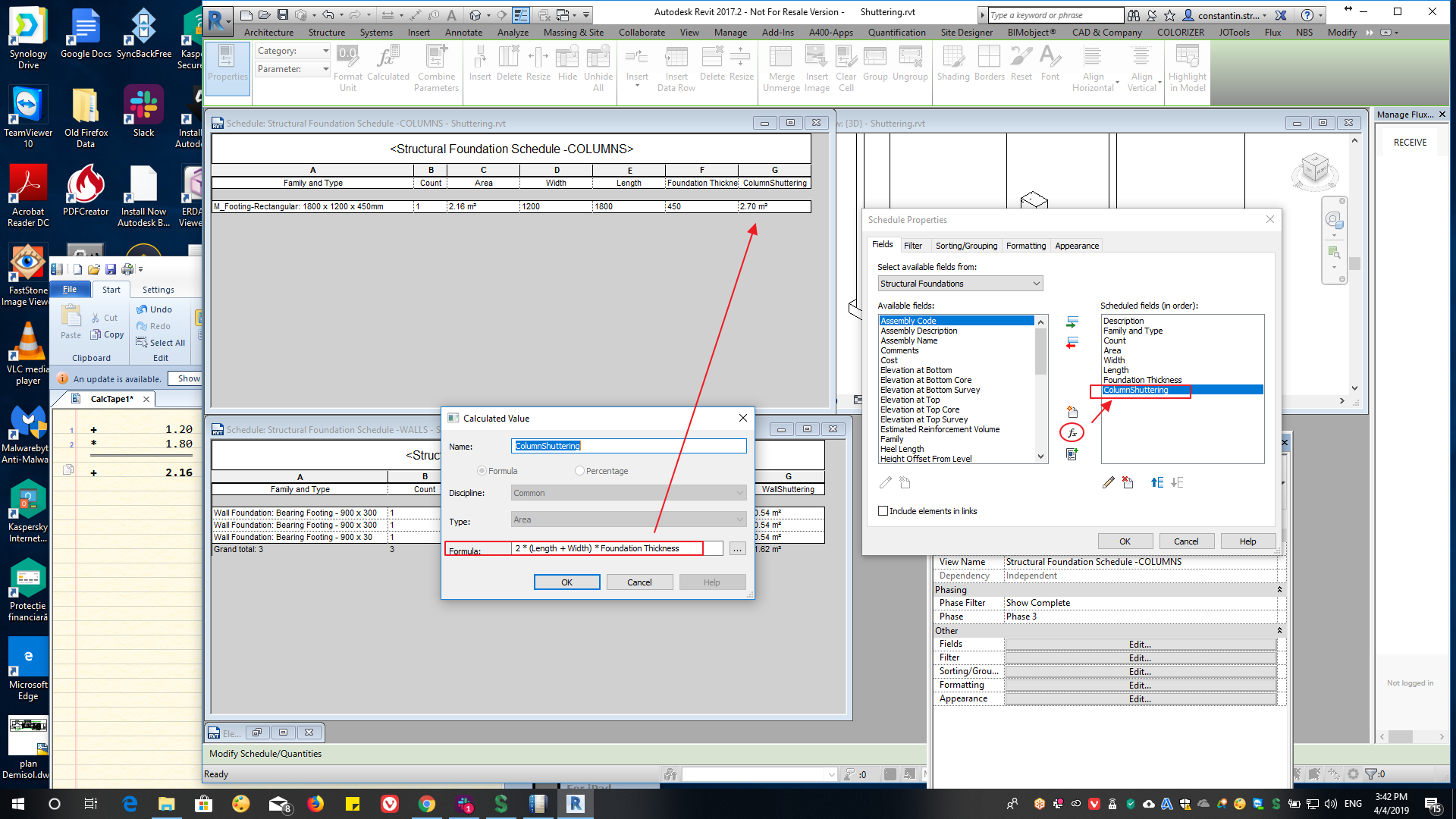Click the Move Up arrow below scheduled fields

[1156, 482]
